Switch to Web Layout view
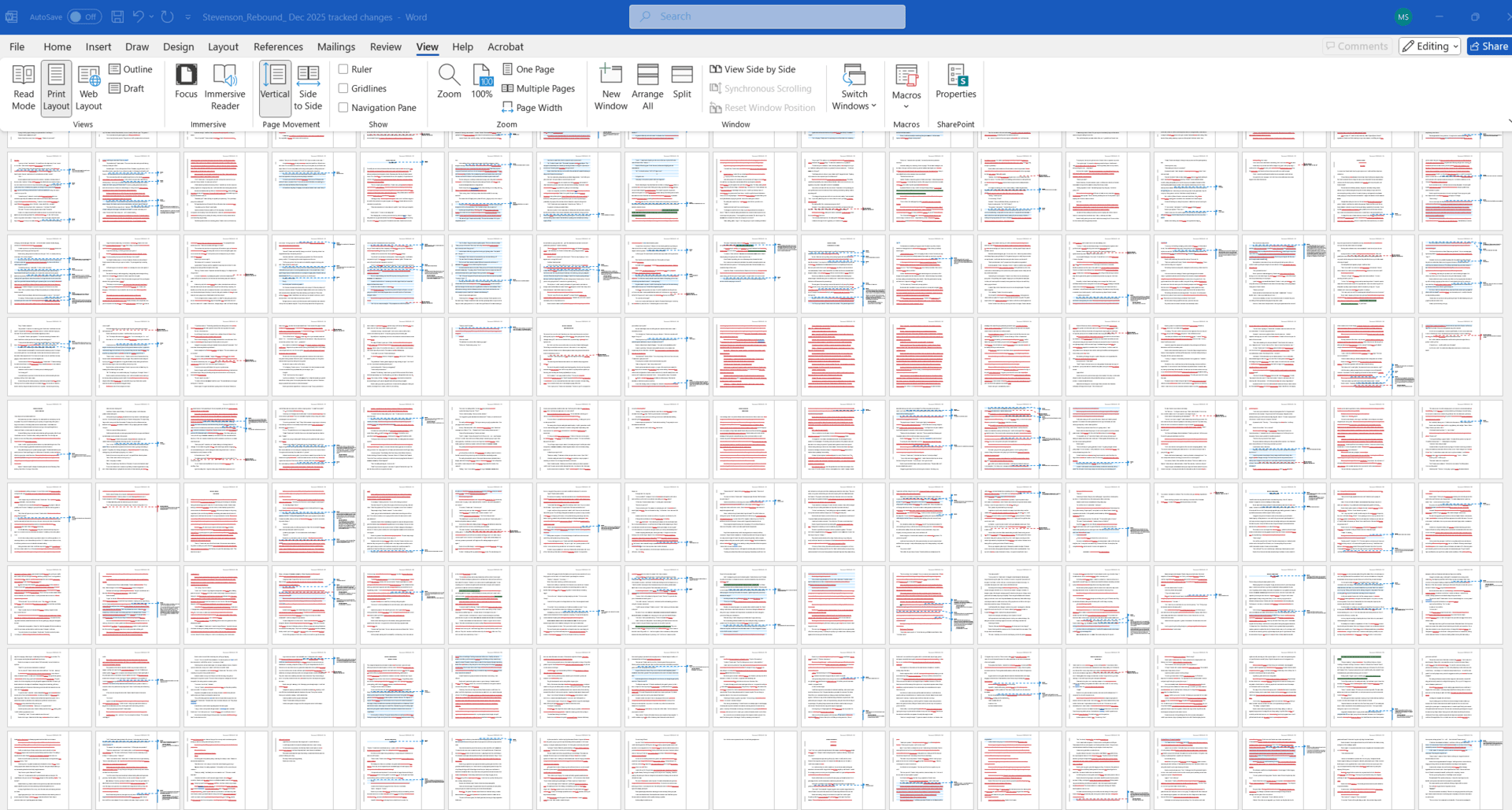 [x=89, y=87]
